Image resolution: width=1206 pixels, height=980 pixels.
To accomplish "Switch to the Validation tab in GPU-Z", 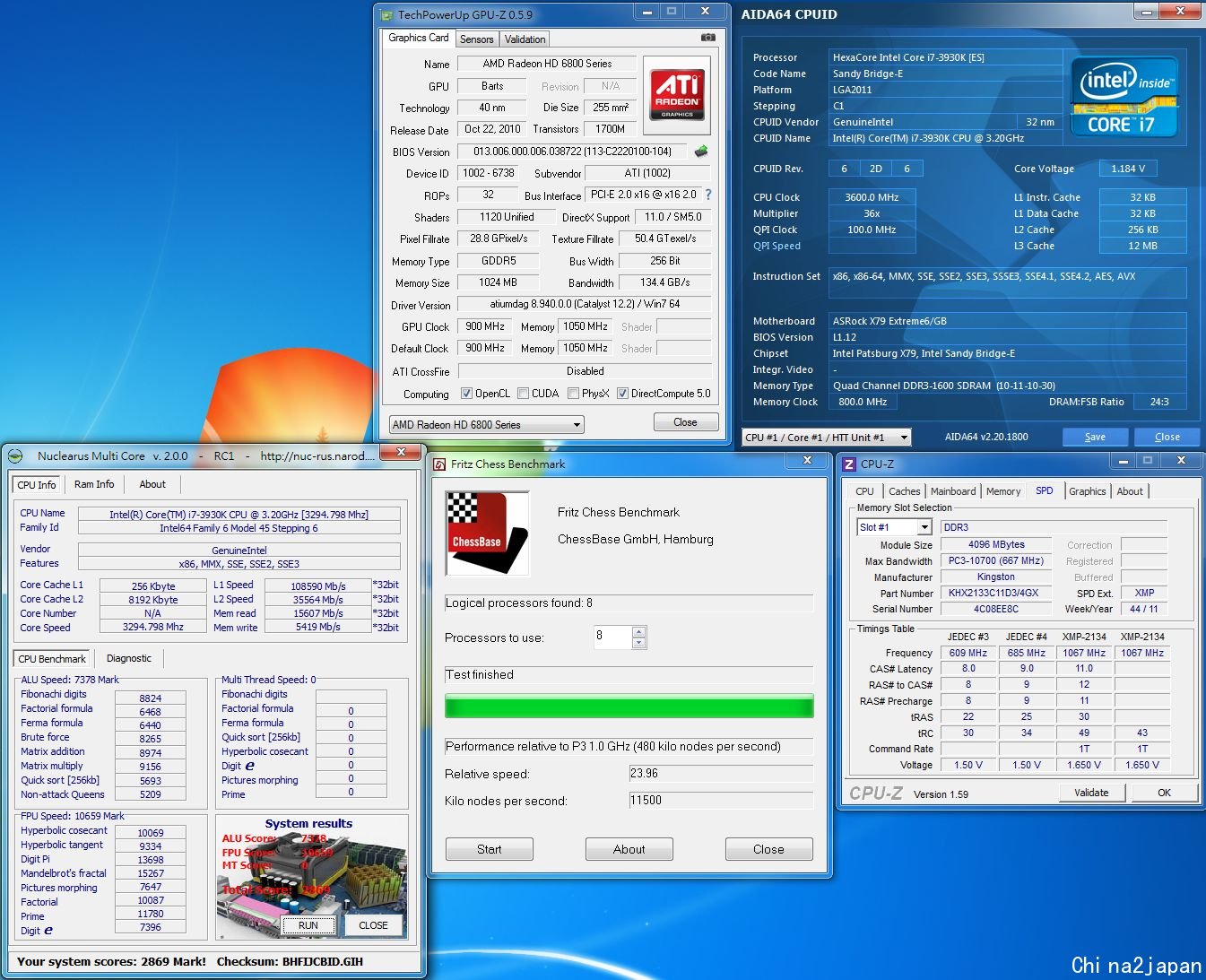I will pos(525,39).
